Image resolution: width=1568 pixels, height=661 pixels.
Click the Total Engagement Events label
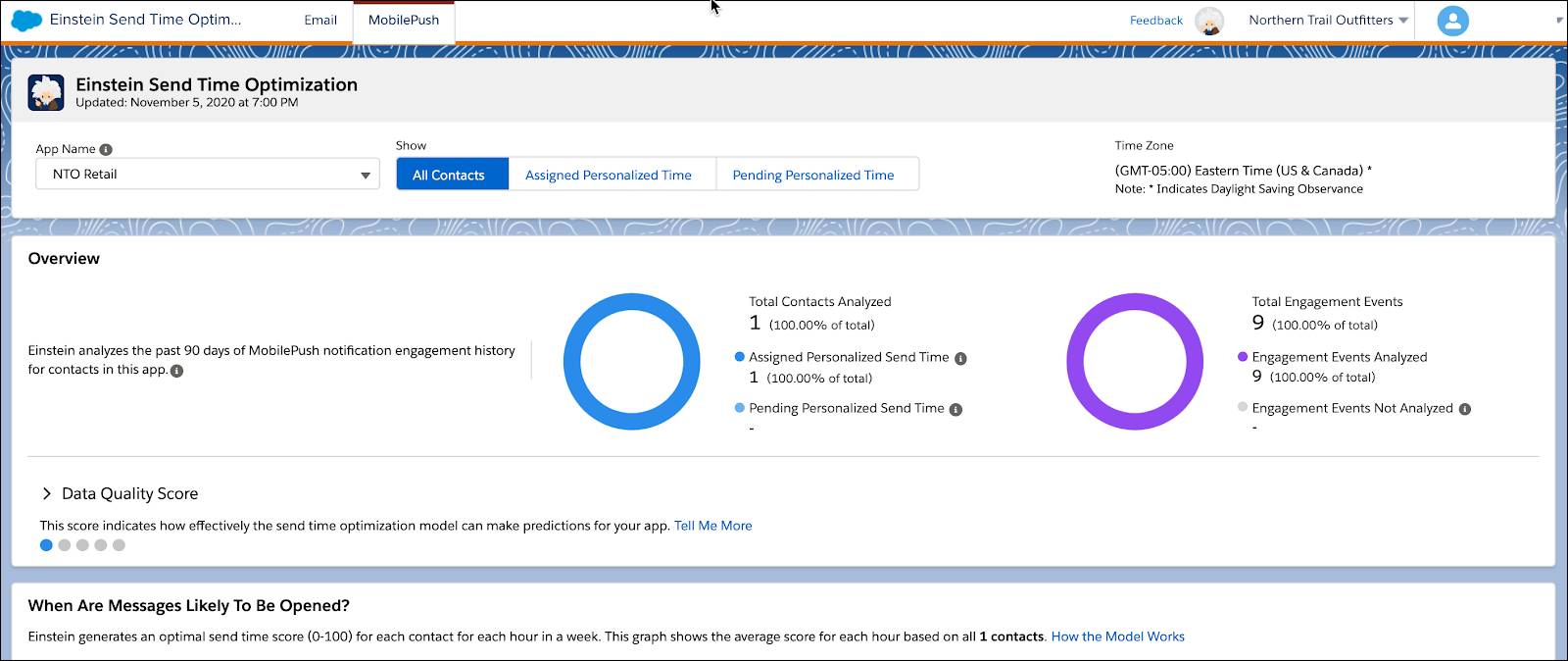pos(1327,302)
